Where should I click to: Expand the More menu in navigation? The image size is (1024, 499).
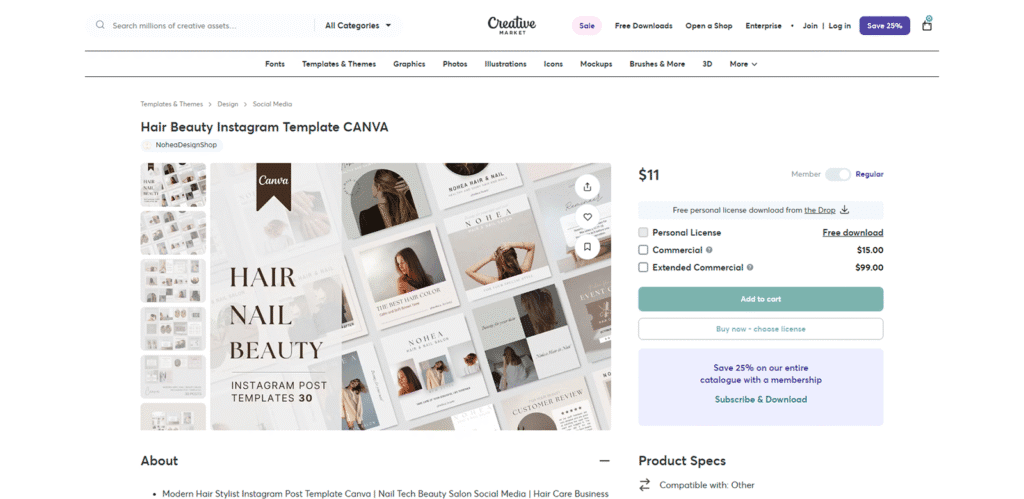743,64
